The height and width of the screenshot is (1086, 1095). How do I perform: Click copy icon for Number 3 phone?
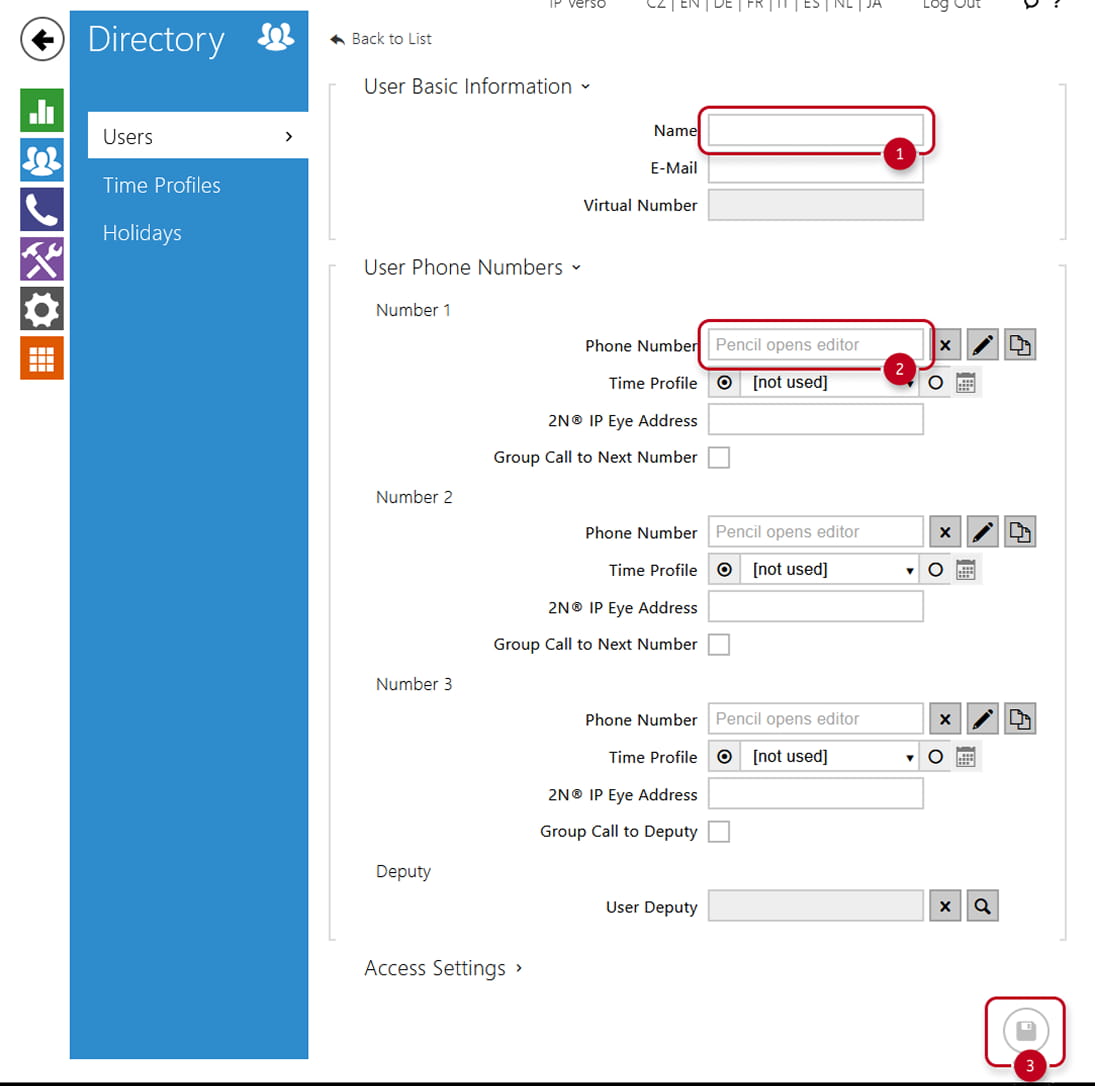tap(1020, 719)
